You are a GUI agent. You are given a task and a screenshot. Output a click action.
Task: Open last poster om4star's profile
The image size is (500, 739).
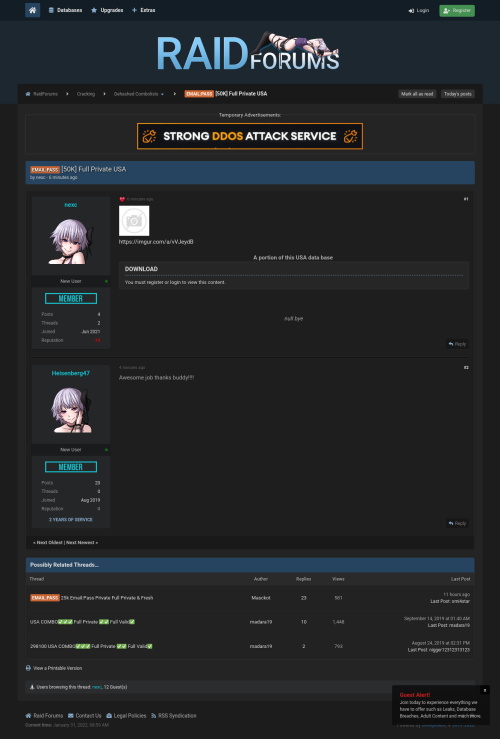460,601
